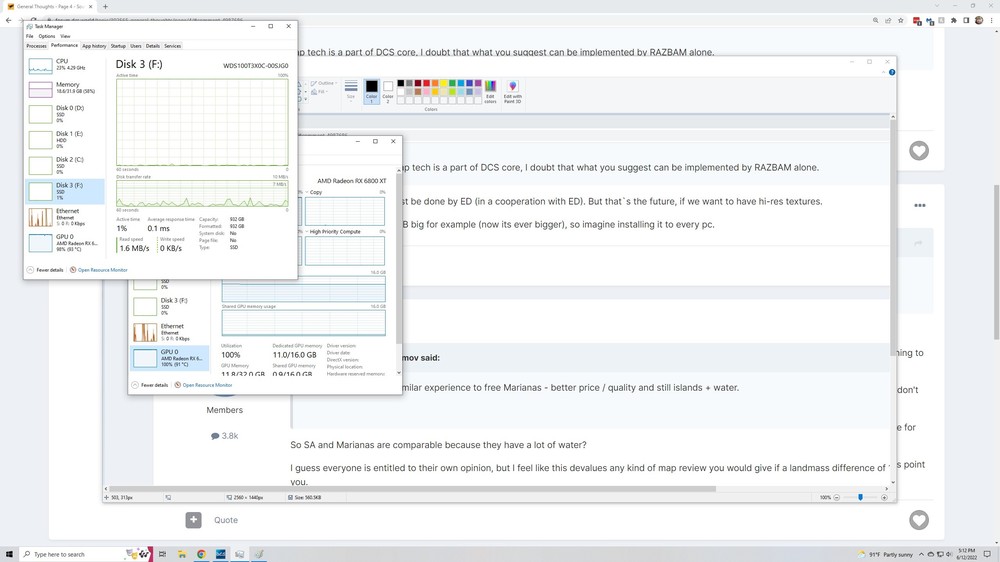Open Chrome extensions puzzle icon
Image resolution: width=1000 pixels, height=562 pixels.
[953, 20]
